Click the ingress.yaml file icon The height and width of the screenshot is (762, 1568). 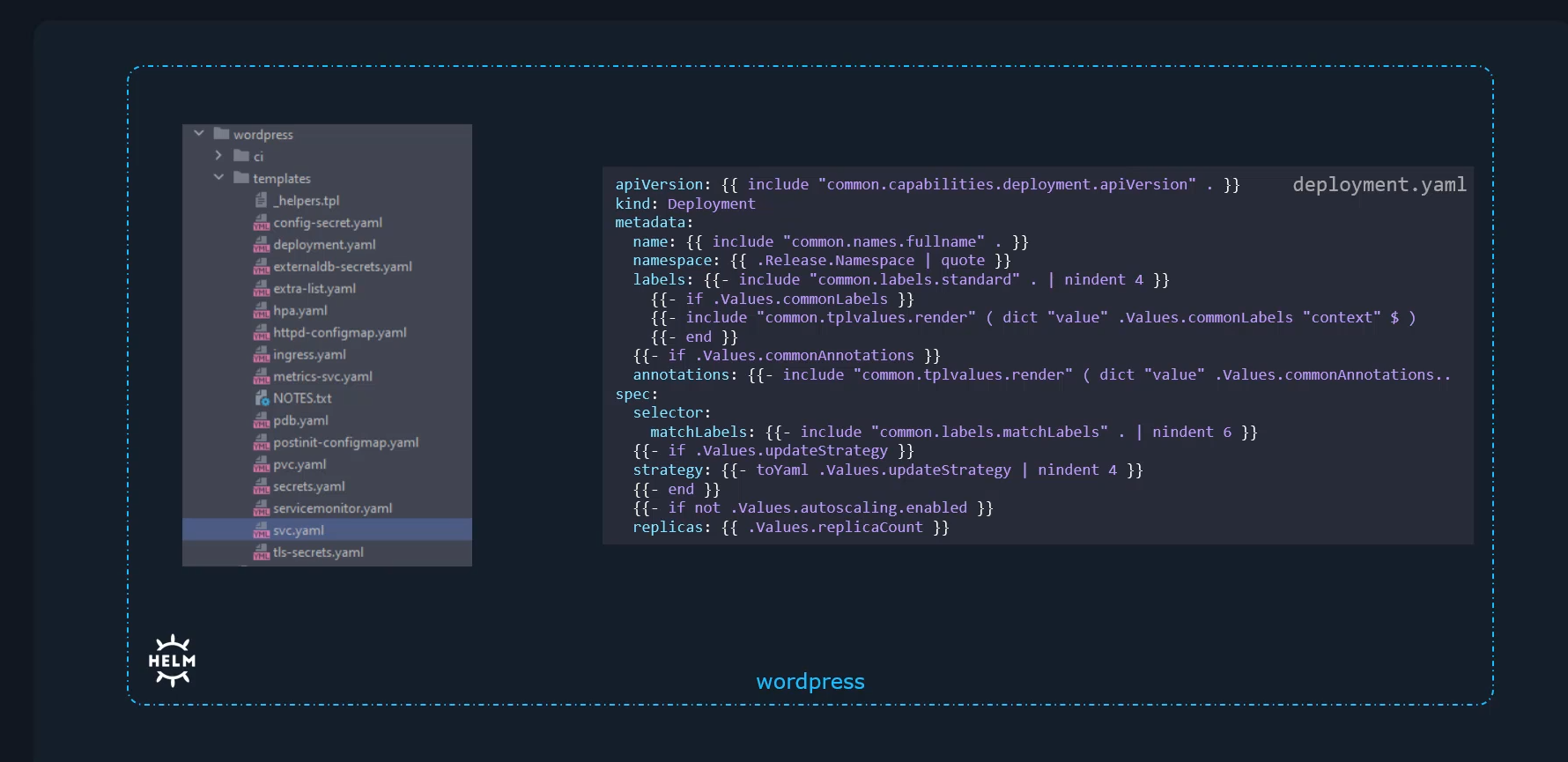(x=261, y=354)
